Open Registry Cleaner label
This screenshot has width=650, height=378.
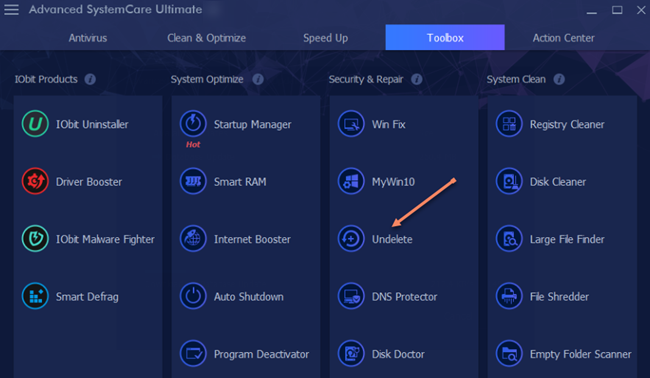tap(567, 124)
